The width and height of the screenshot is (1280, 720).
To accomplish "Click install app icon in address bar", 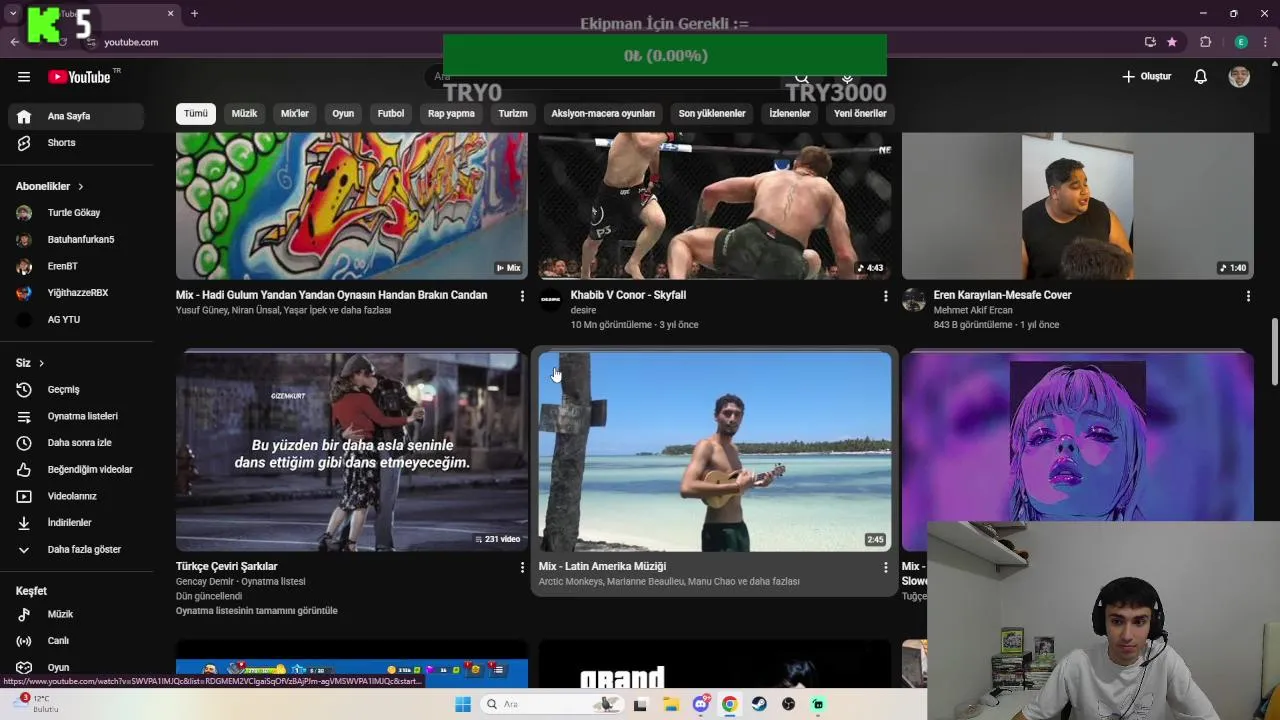I will pyautogui.click(x=1150, y=42).
